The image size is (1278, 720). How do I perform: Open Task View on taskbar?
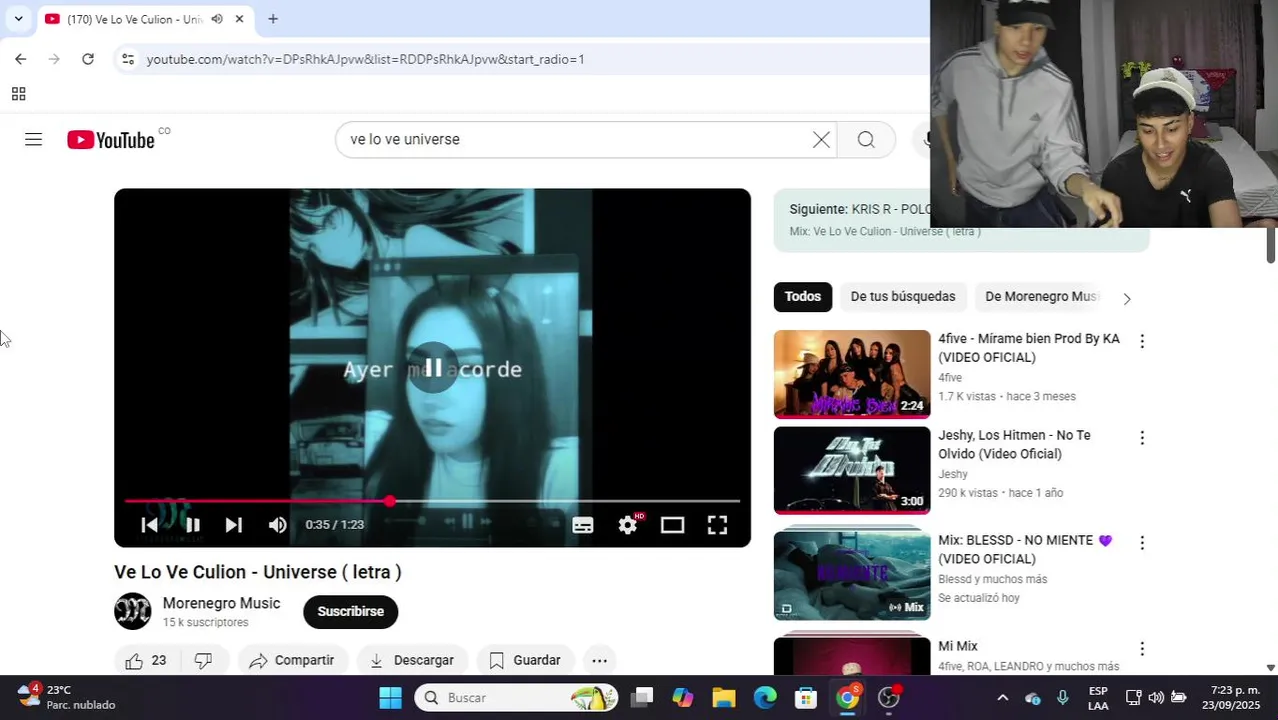click(643, 697)
